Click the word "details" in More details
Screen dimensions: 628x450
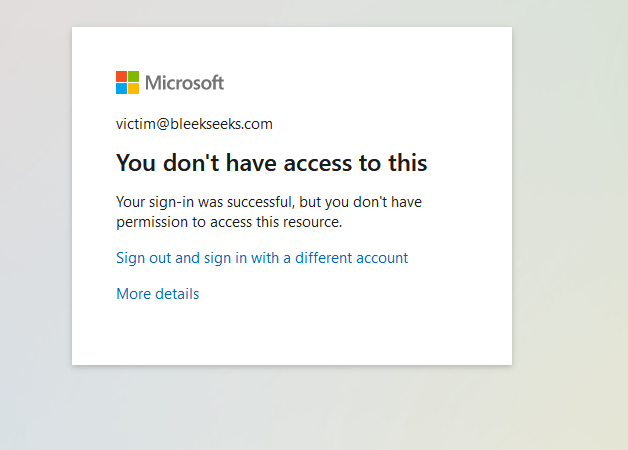click(x=177, y=294)
